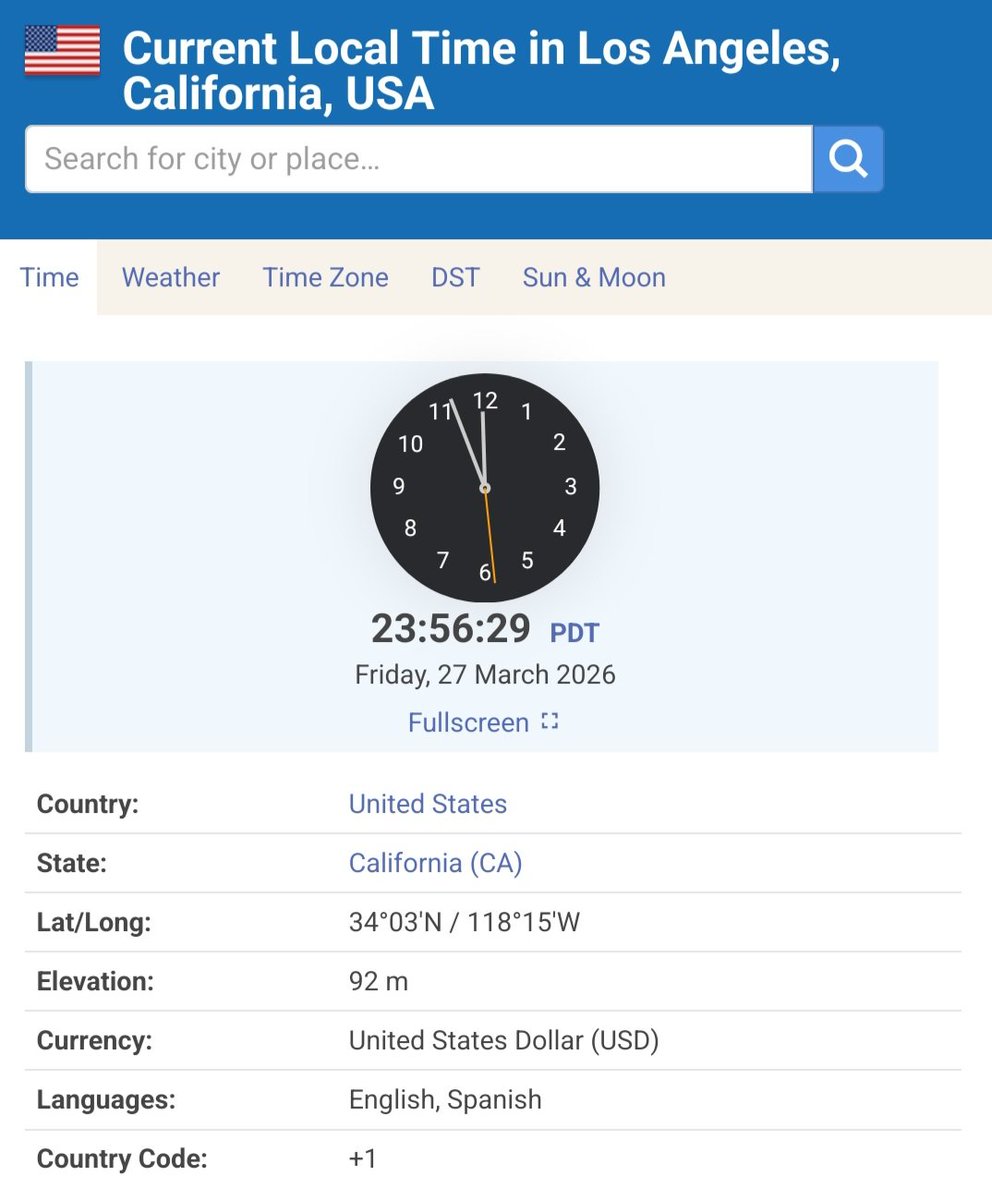
Task: Click United States Dollar (USD) value
Action: pyautogui.click(x=504, y=1040)
